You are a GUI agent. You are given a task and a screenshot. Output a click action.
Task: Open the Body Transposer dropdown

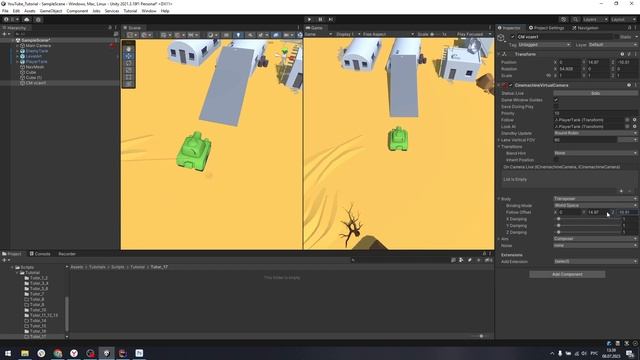point(595,199)
